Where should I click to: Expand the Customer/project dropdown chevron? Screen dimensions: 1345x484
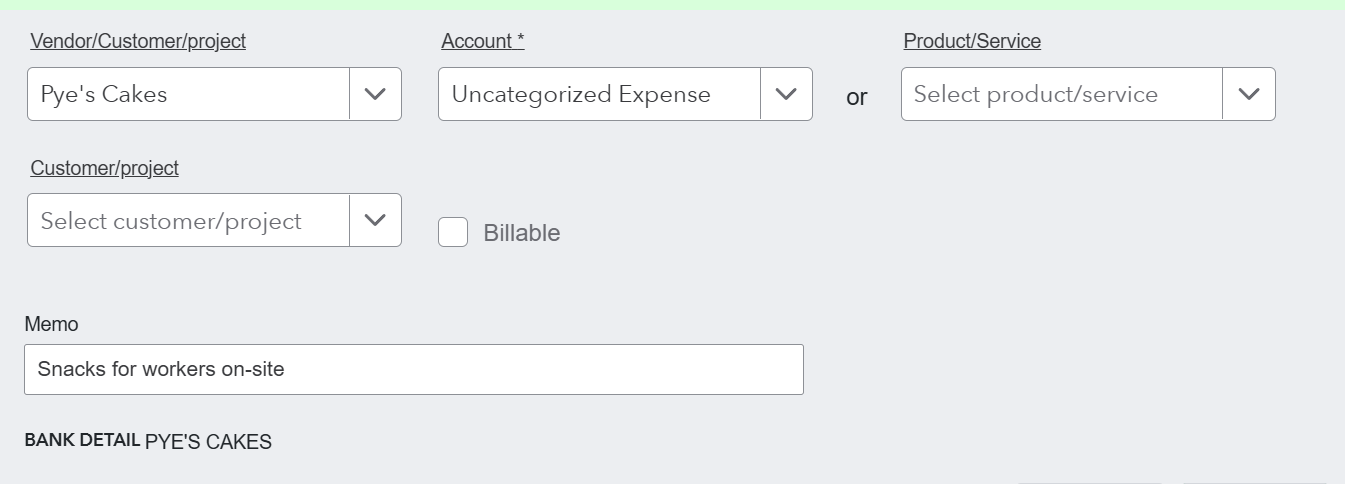[x=375, y=220]
